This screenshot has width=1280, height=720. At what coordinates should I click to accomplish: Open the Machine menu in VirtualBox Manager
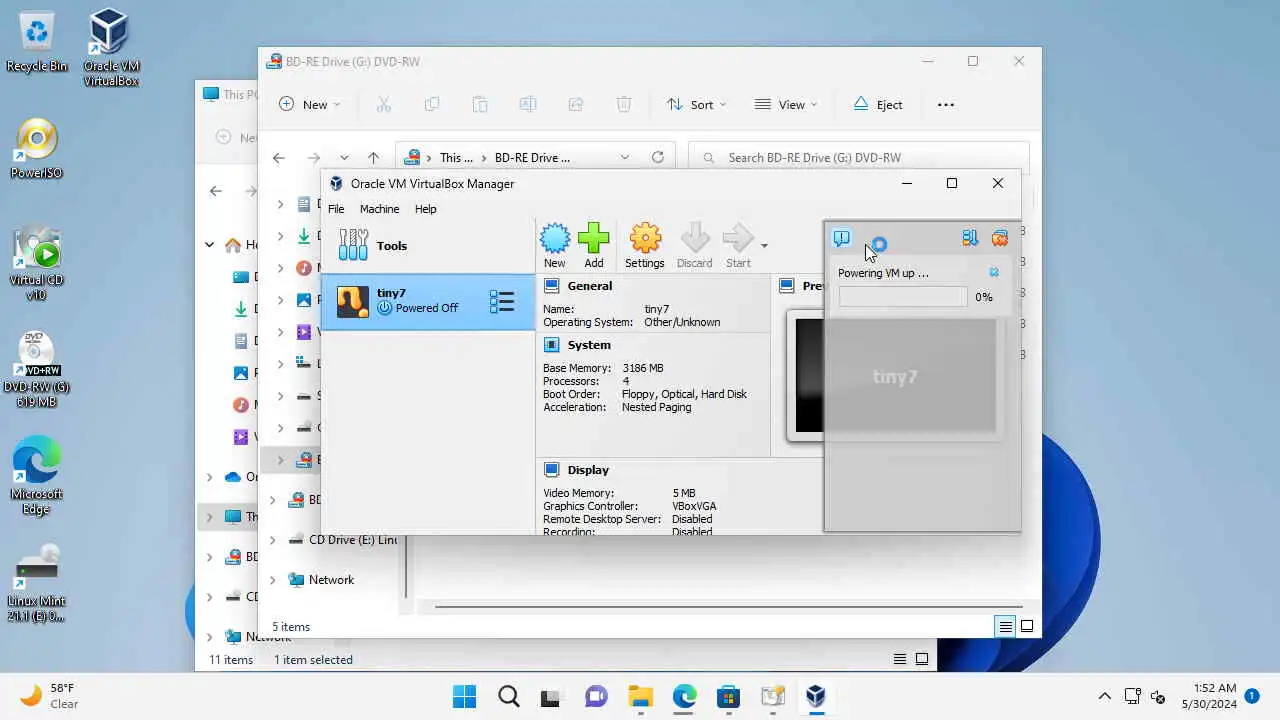pos(379,209)
